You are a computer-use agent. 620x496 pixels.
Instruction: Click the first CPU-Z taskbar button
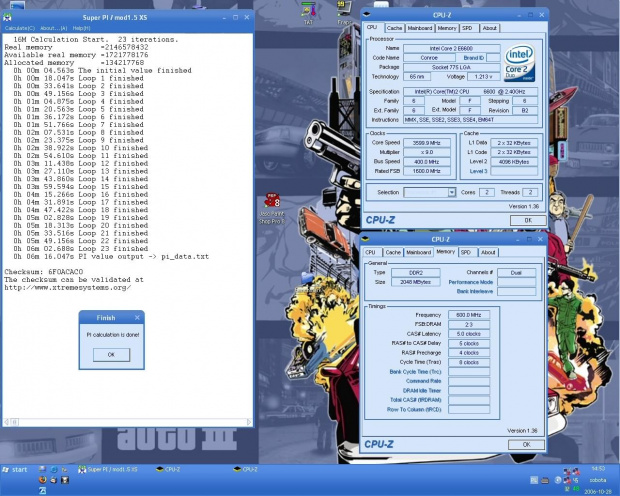click(168, 469)
